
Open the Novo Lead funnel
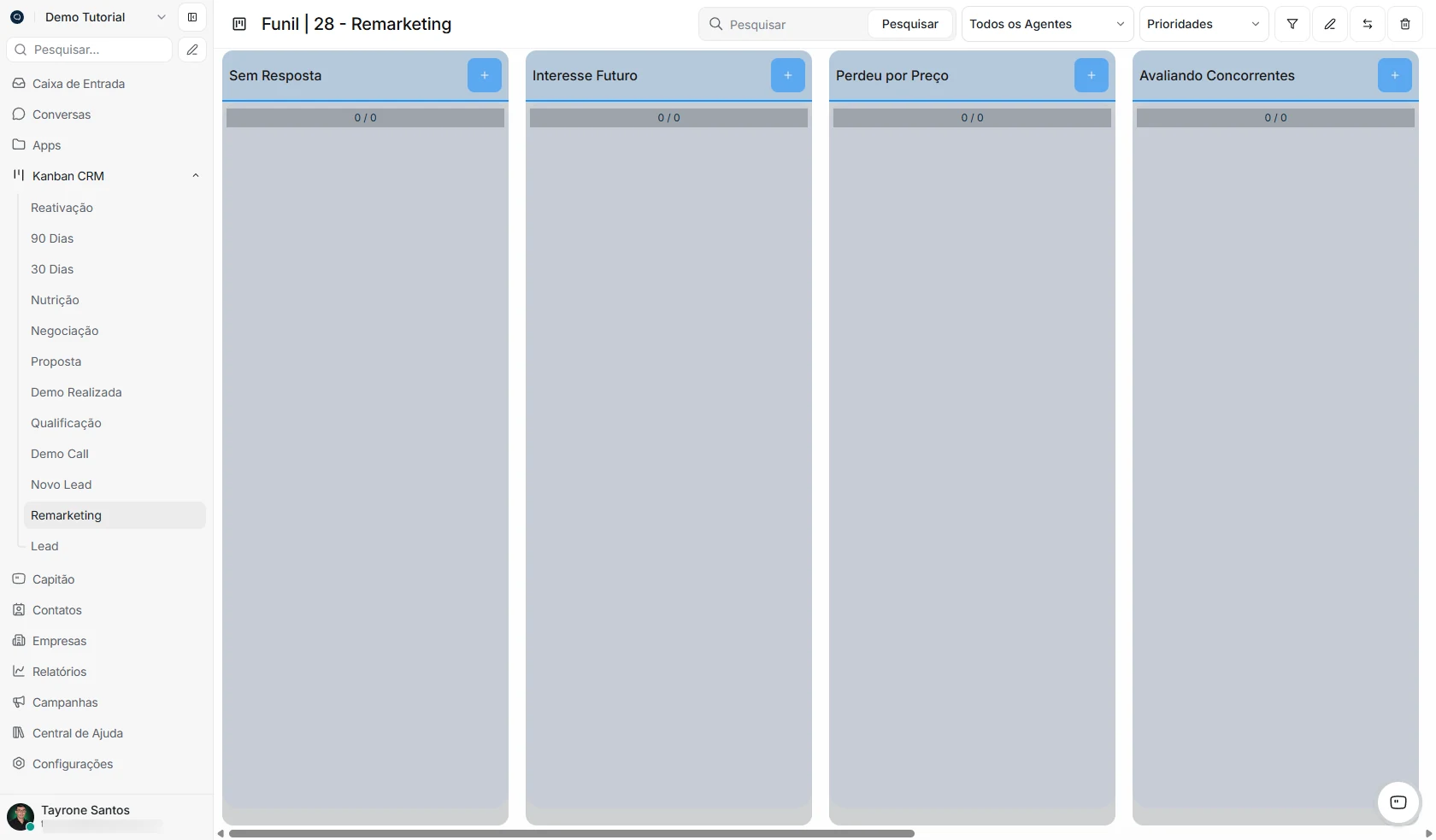click(x=115, y=485)
